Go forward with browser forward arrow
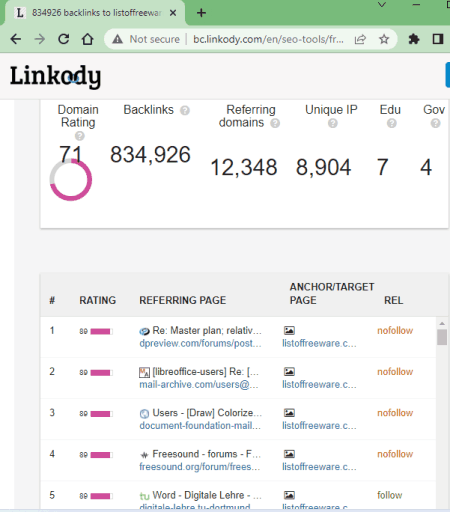Viewport: 450px width, 512px height. [40, 39]
